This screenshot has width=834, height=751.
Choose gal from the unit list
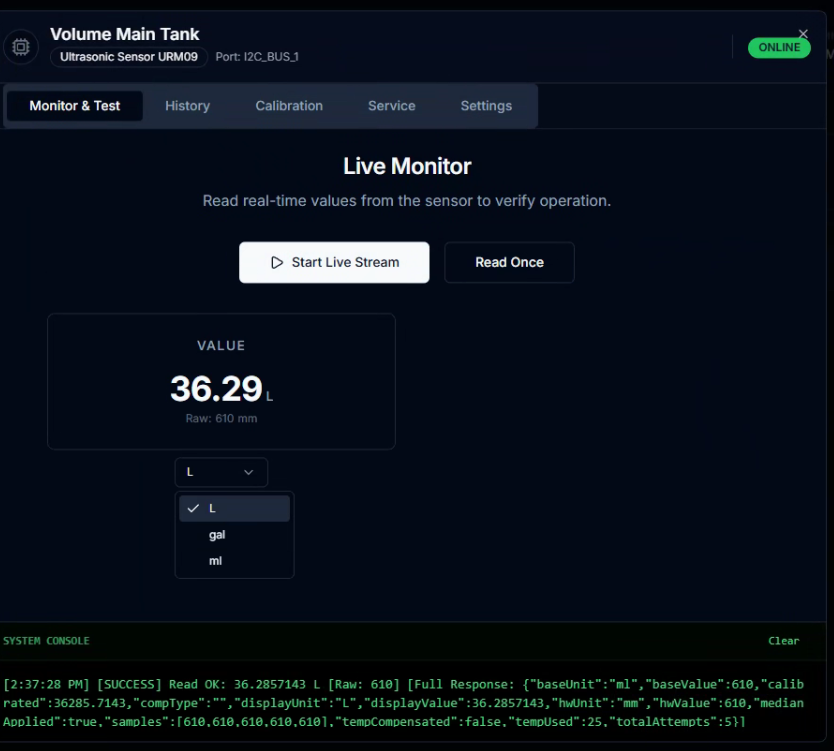point(235,535)
